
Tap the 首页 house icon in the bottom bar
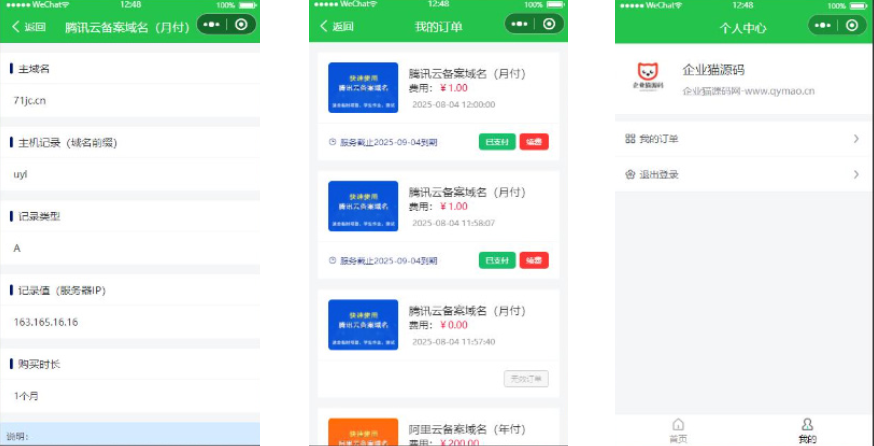tap(678, 424)
